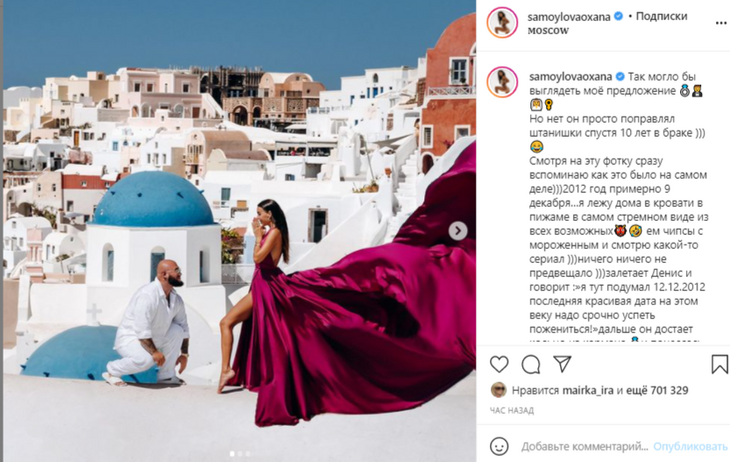Open comments with the speech bubble icon

tap(531, 364)
